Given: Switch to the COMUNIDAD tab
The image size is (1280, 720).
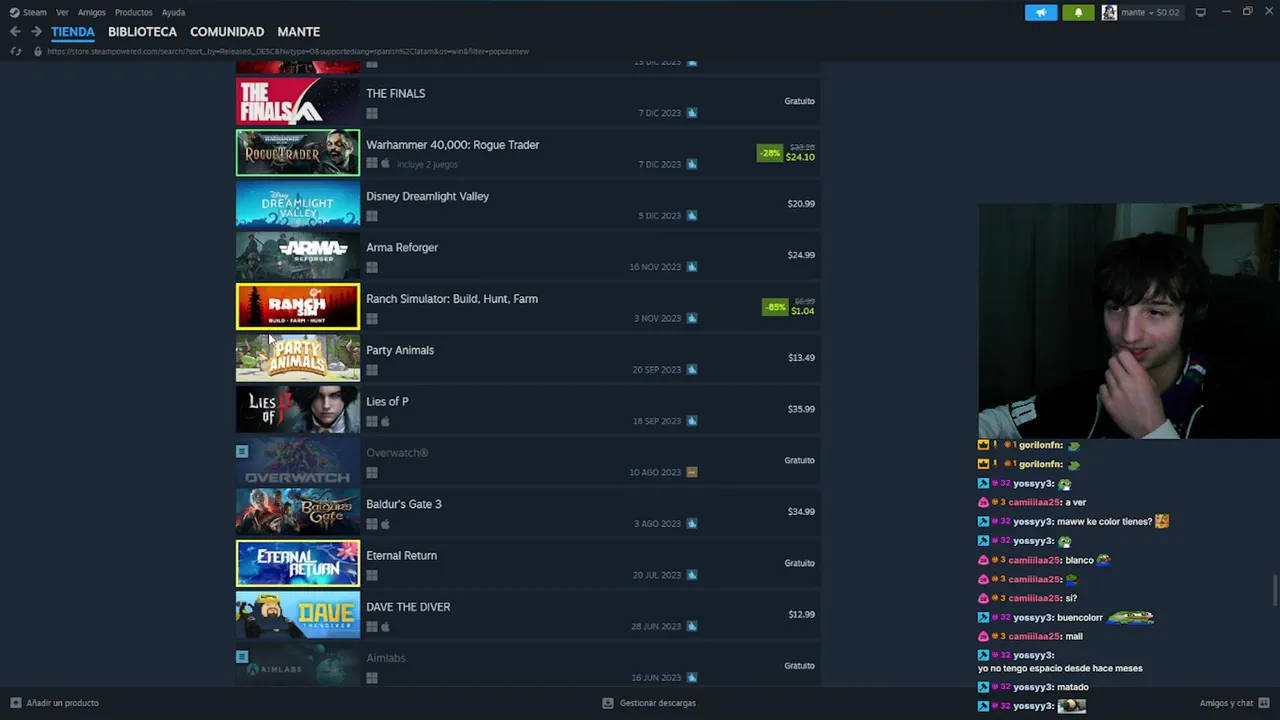Looking at the screenshot, I should [227, 32].
